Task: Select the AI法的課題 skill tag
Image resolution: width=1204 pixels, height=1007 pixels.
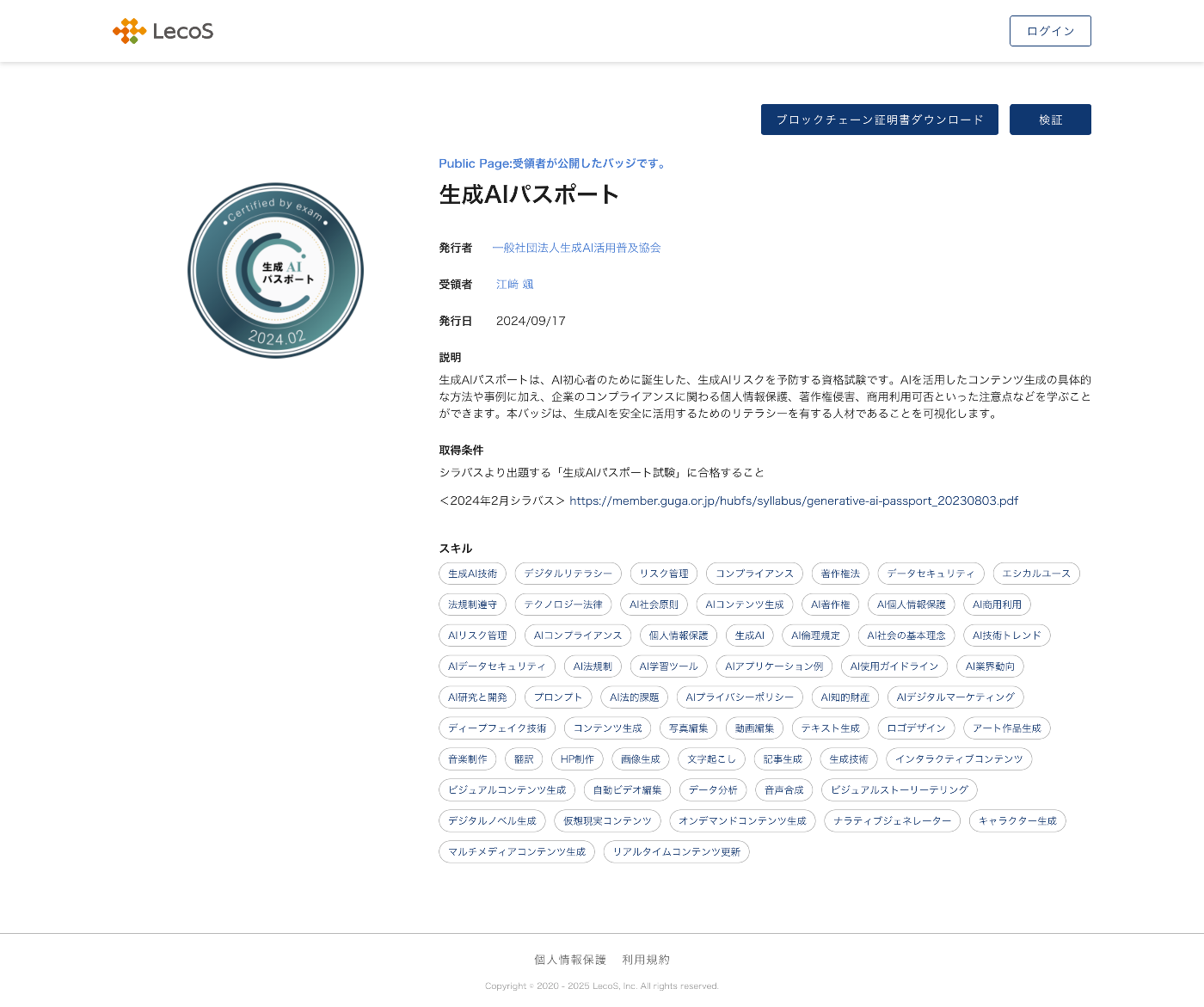Action: pyautogui.click(x=635, y=697)
